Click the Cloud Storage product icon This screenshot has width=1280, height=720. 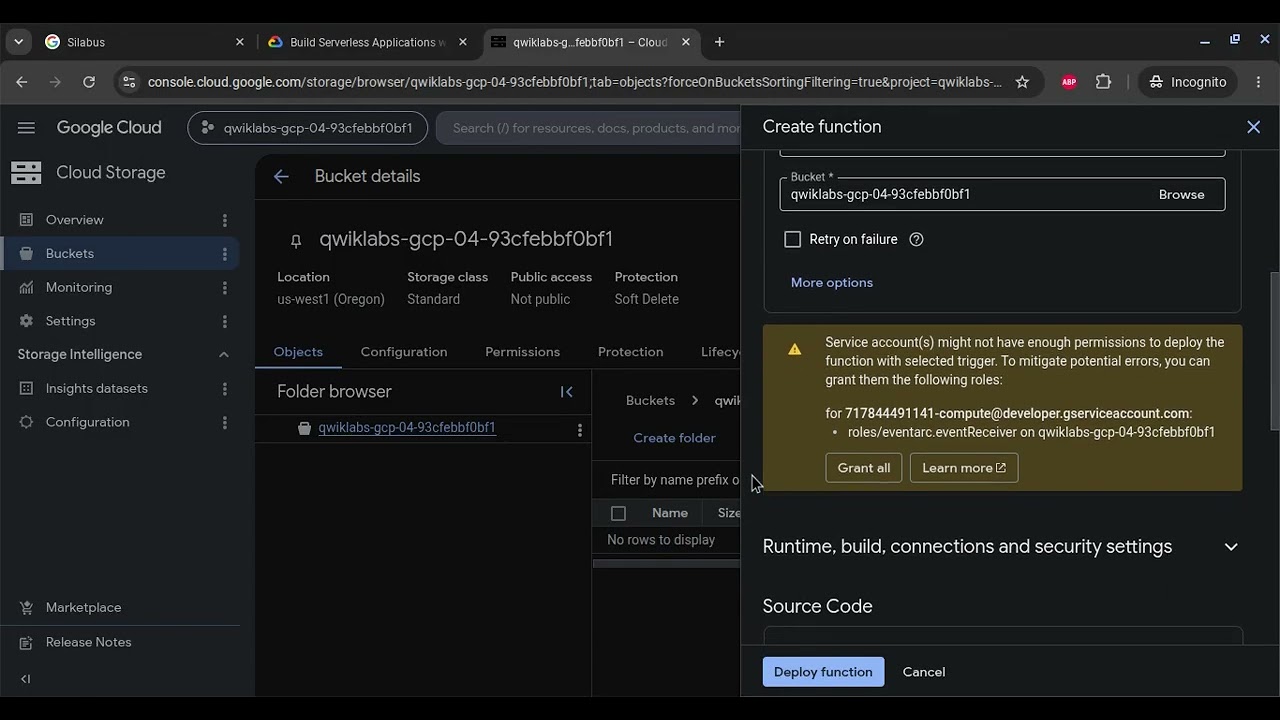coord(26,173)
